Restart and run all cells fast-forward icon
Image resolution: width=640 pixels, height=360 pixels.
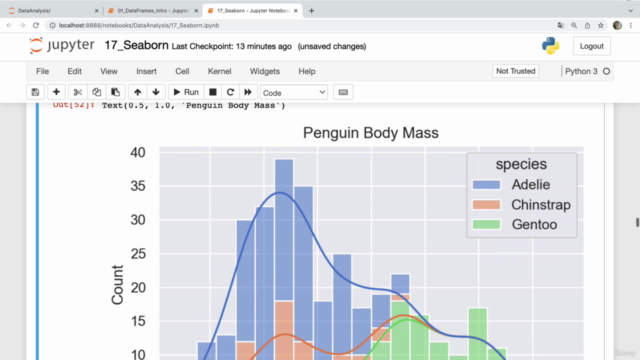click(248, 92)
